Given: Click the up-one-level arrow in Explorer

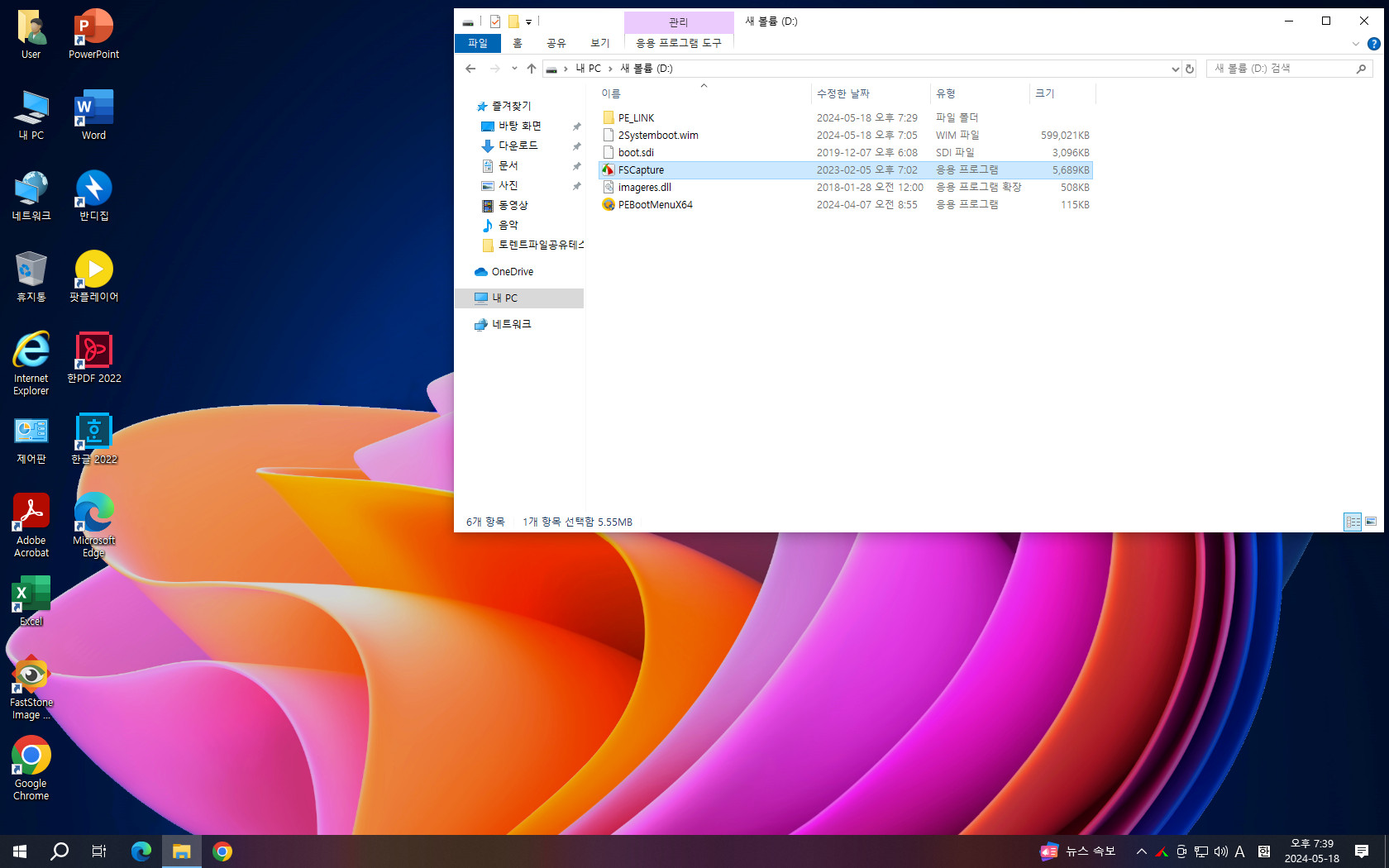Looking at the screenshot, I should 531,69.
